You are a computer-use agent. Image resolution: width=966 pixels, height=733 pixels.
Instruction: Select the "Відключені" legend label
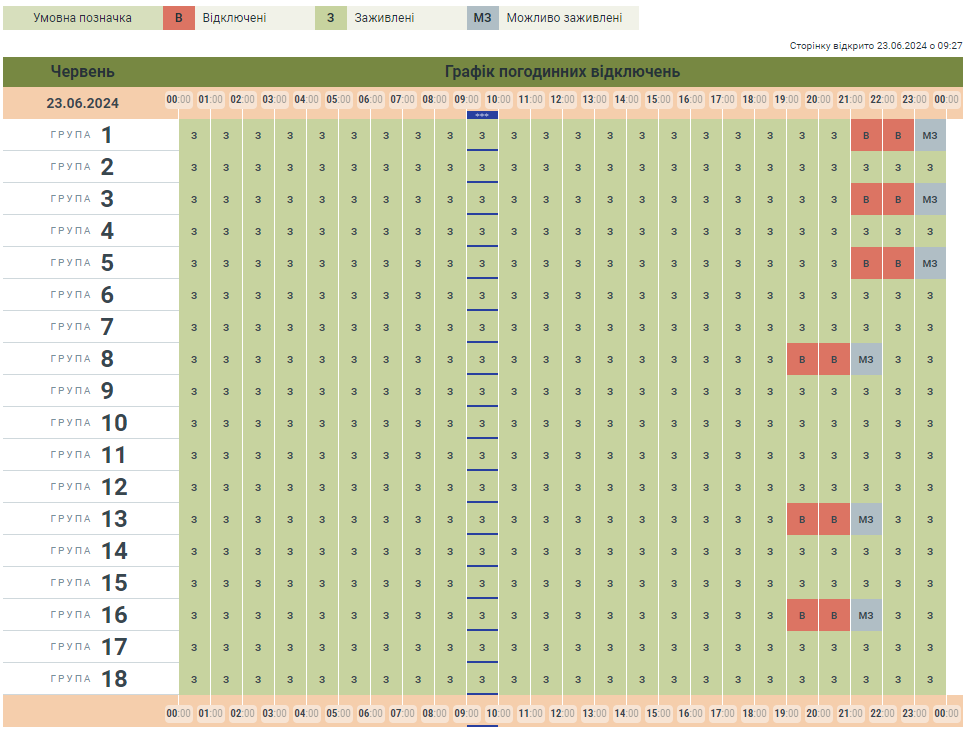(x=234, y=18)
